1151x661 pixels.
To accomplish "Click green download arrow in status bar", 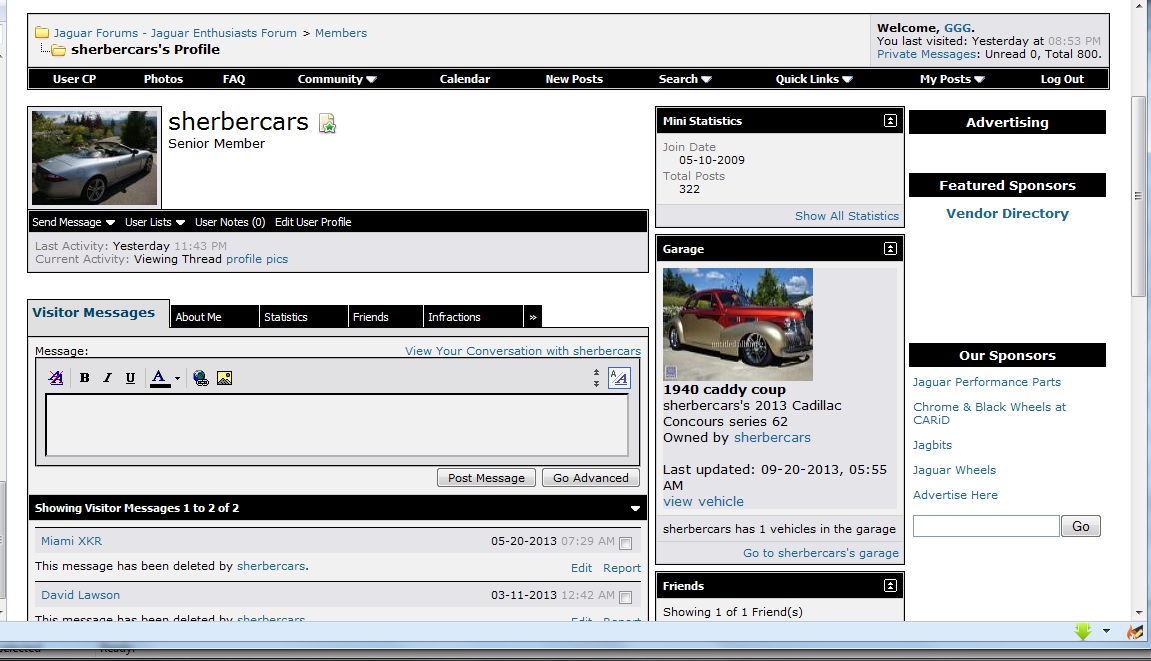I will (x=1083, y=631).
